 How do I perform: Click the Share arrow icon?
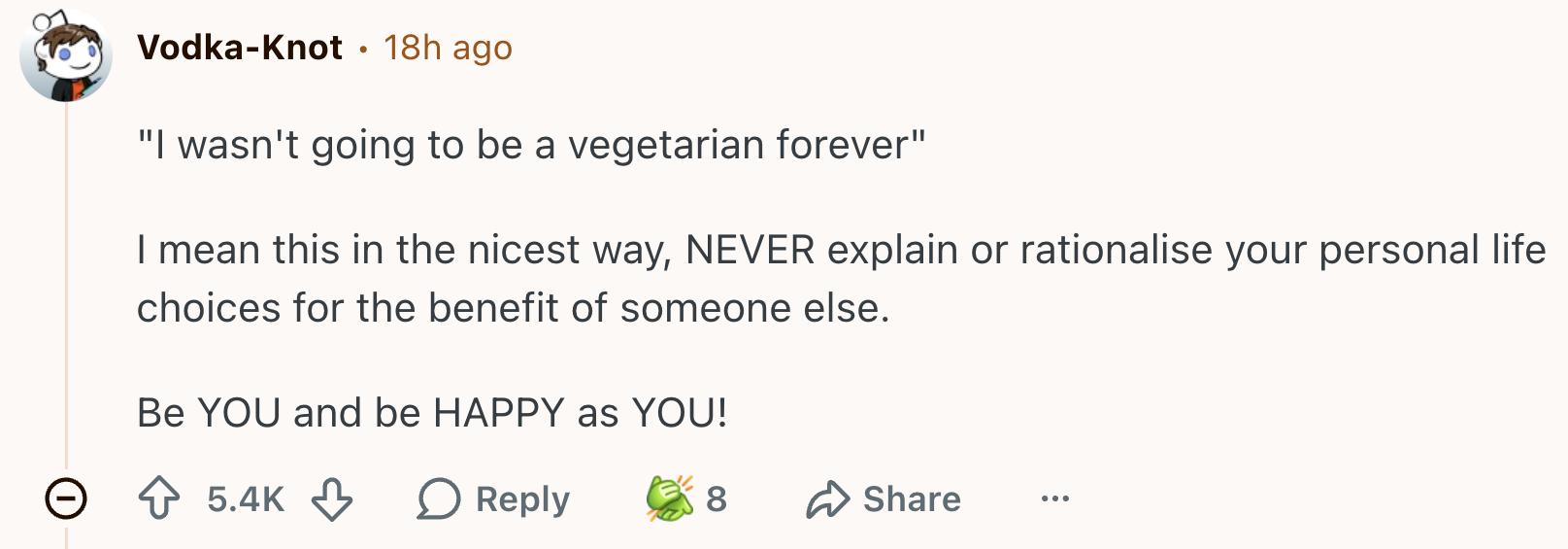click(828, 499)
